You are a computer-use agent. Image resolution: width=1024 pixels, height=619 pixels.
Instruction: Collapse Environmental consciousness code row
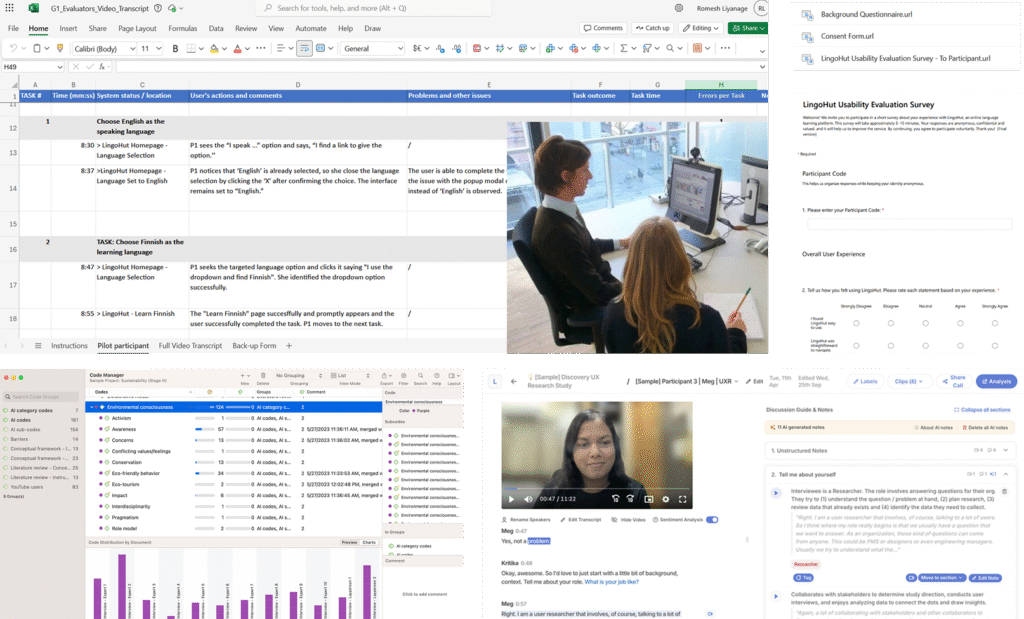[93, 407]
